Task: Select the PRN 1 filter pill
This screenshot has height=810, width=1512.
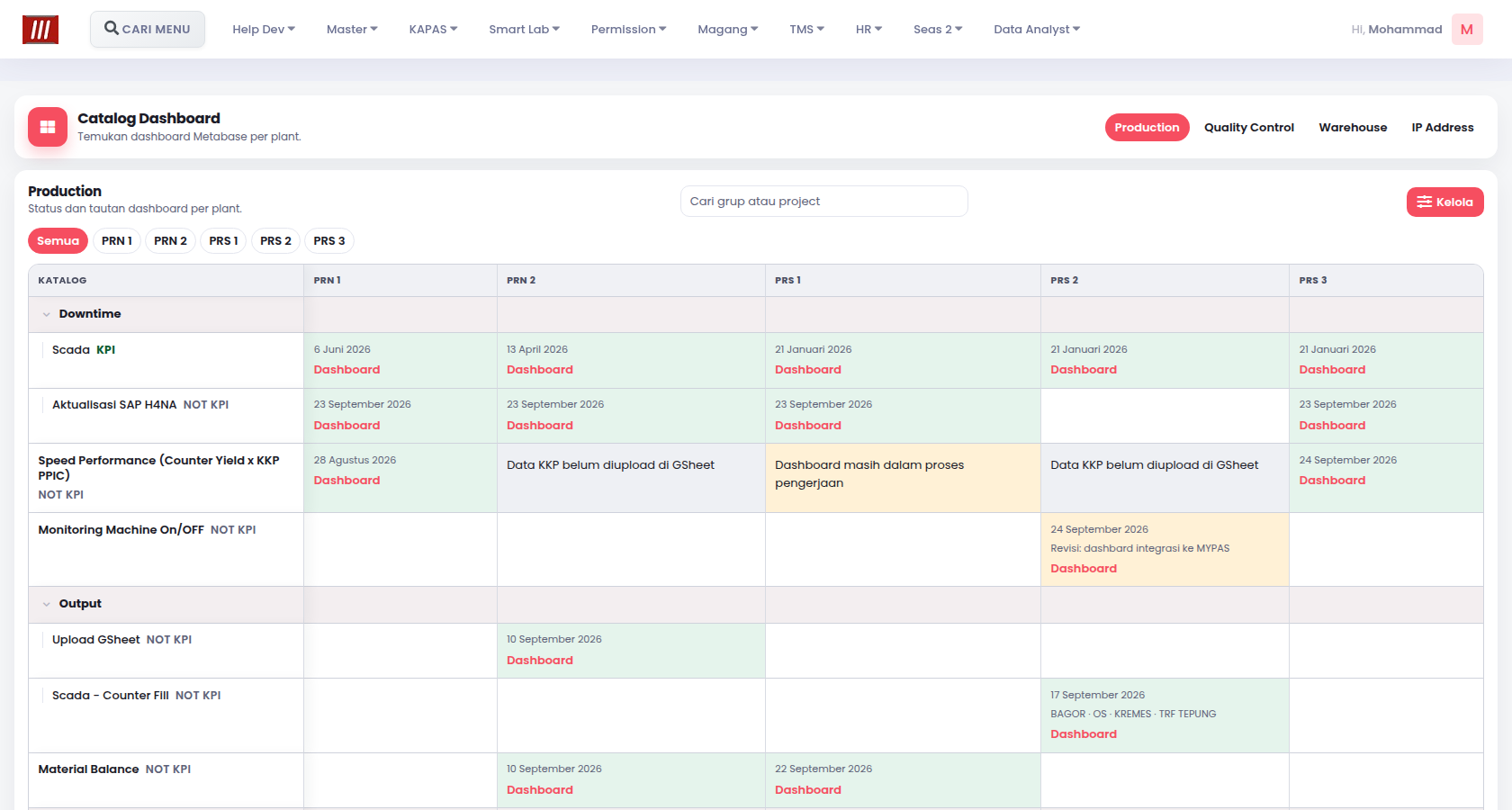Action: pos(117,240)
